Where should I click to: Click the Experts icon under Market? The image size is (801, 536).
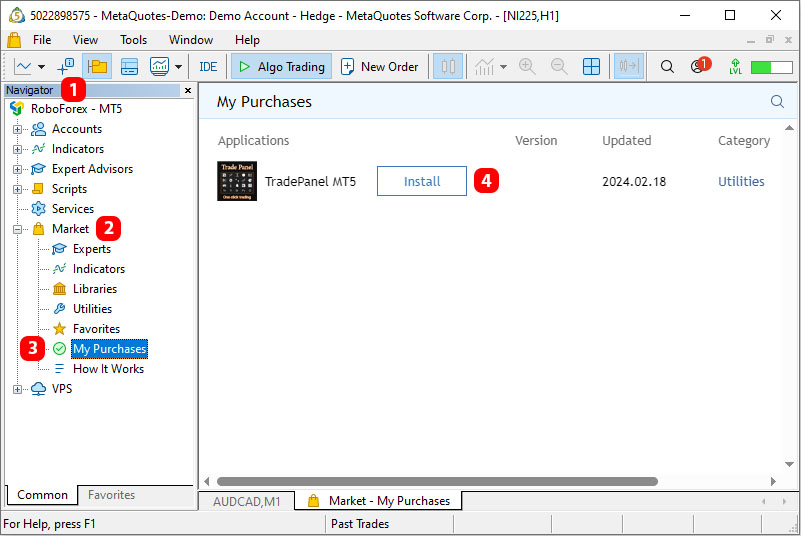point(59,249)
